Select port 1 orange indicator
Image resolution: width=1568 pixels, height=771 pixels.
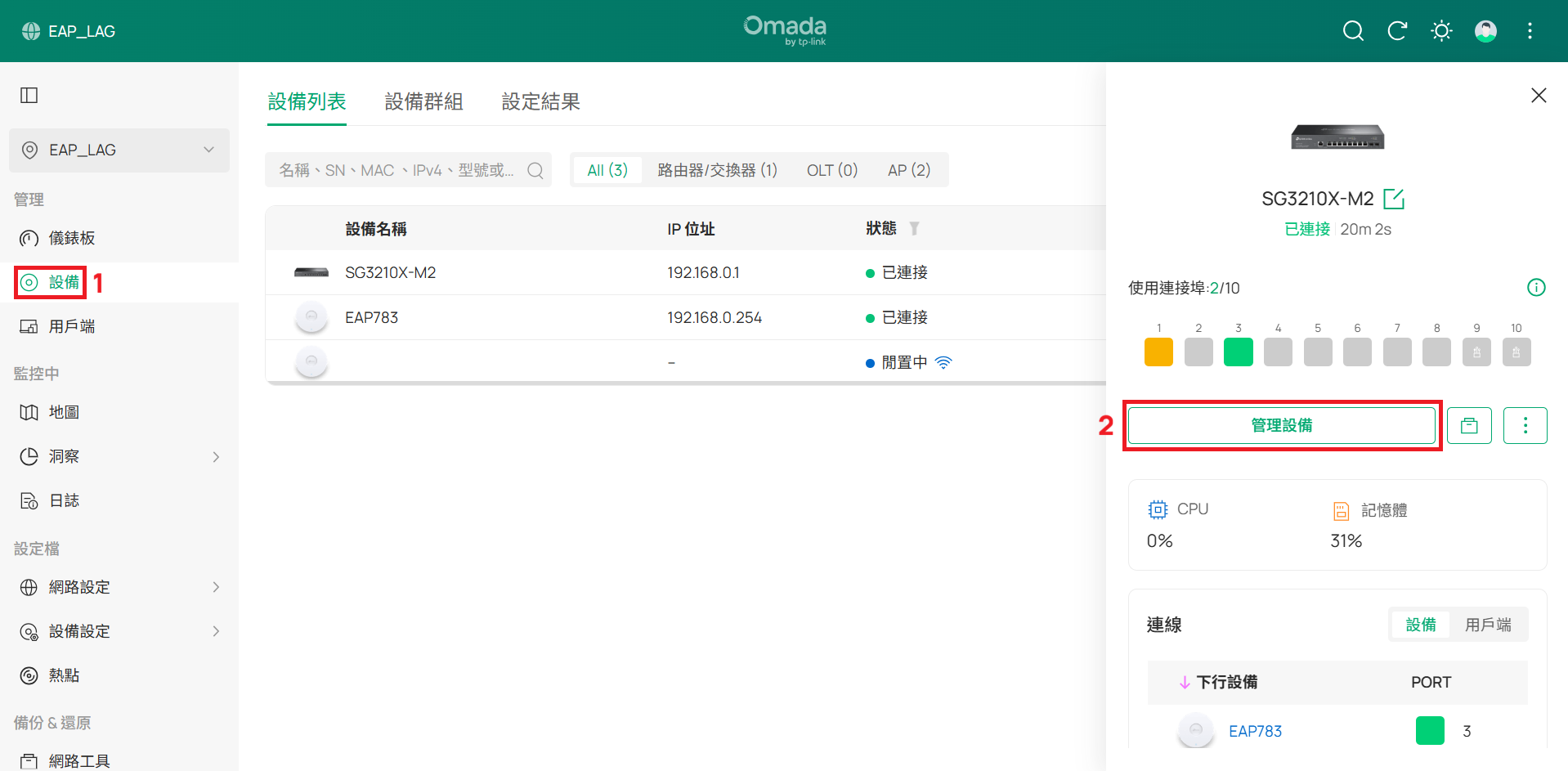click(1158, 352)
